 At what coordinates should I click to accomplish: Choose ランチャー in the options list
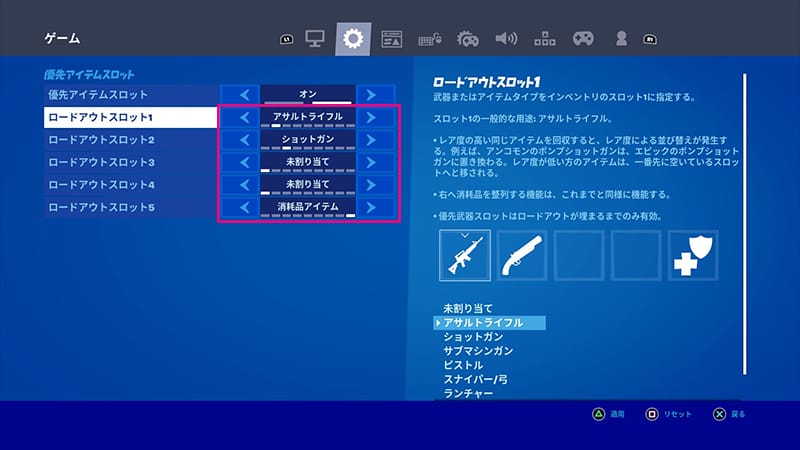[468, 393]
